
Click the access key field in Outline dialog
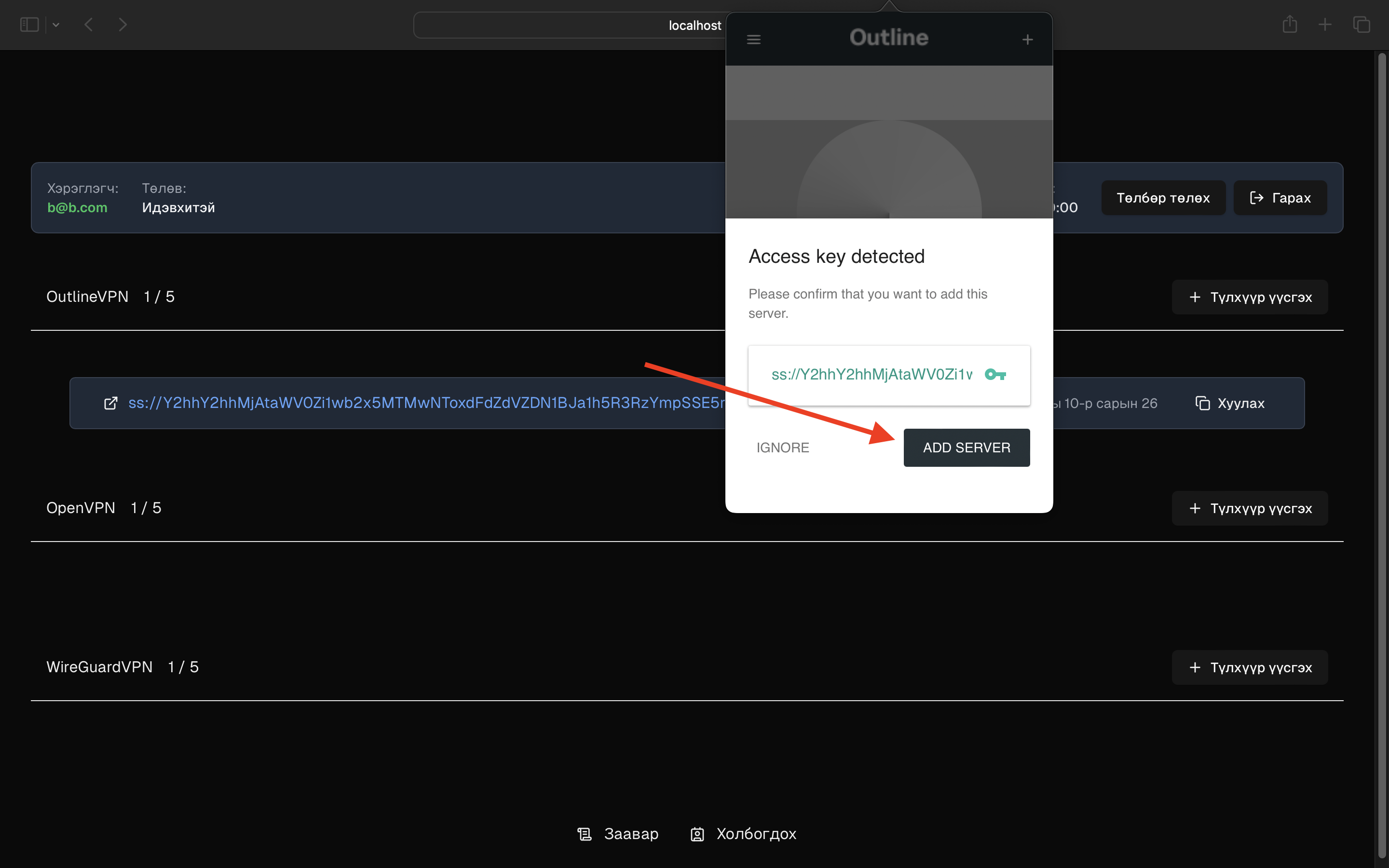[x=889, y=375]
